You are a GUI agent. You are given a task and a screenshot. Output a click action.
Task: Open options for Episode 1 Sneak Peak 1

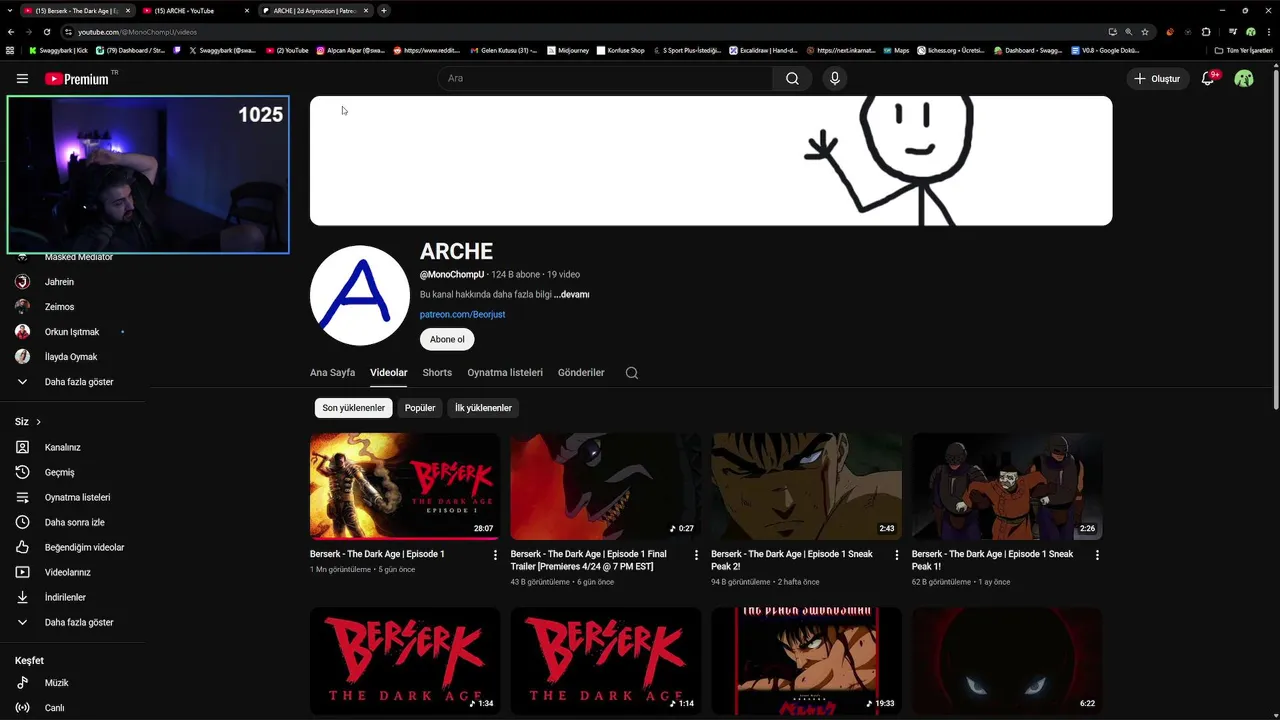click(x=1097, y=554)
